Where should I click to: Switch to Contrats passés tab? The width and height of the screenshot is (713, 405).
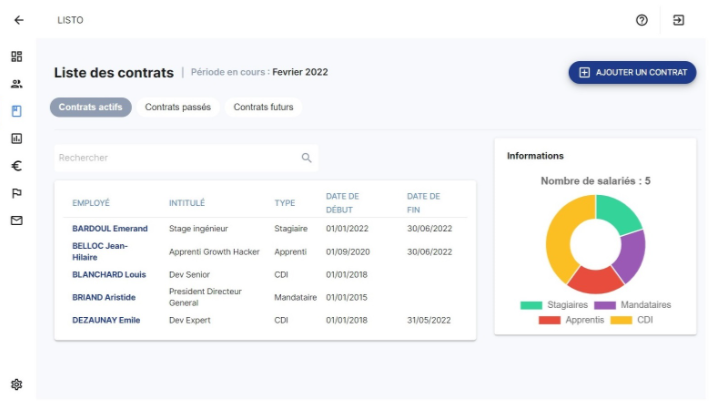tap(178, 107)
